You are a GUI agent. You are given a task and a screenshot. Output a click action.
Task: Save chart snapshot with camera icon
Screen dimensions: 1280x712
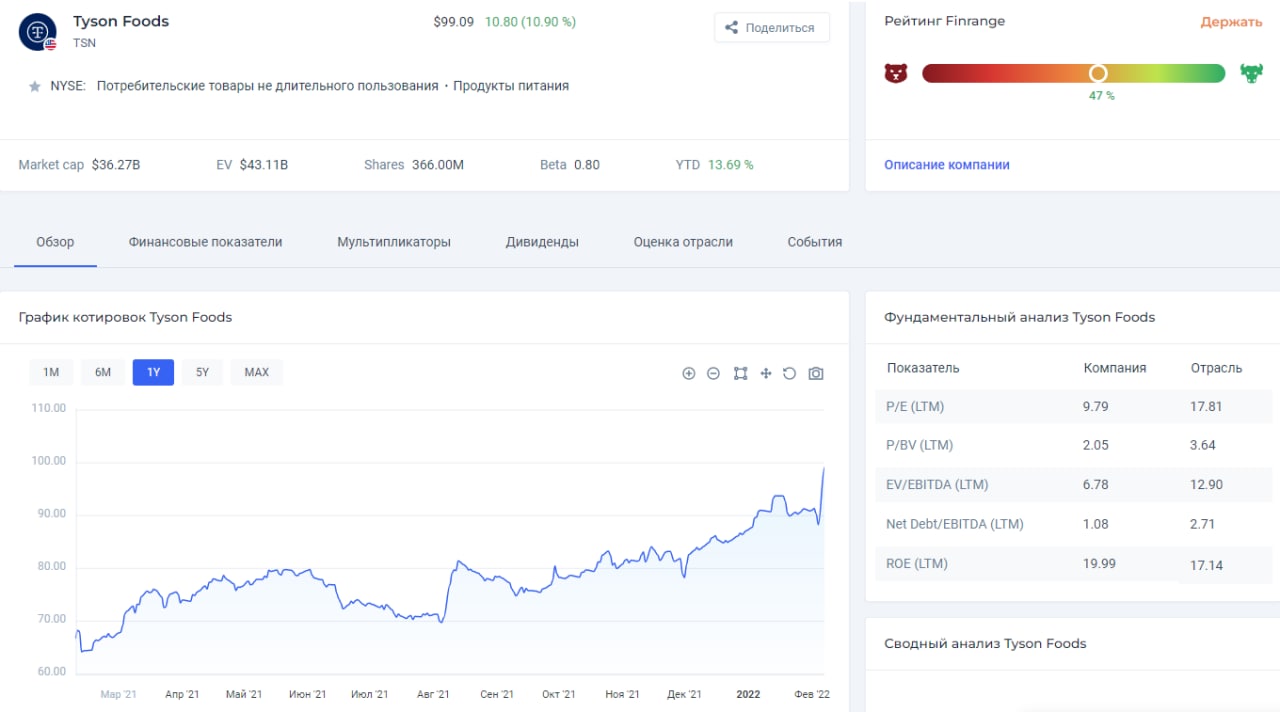click(816, 374)
